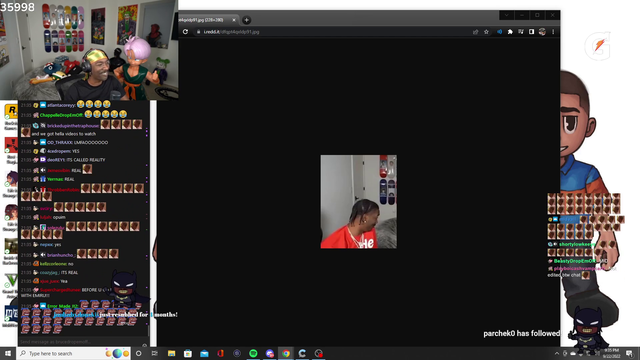The height and width of the screenshot is (360, 640).
Task: Click the i.redd.it address bar
Action: (333, 32)
